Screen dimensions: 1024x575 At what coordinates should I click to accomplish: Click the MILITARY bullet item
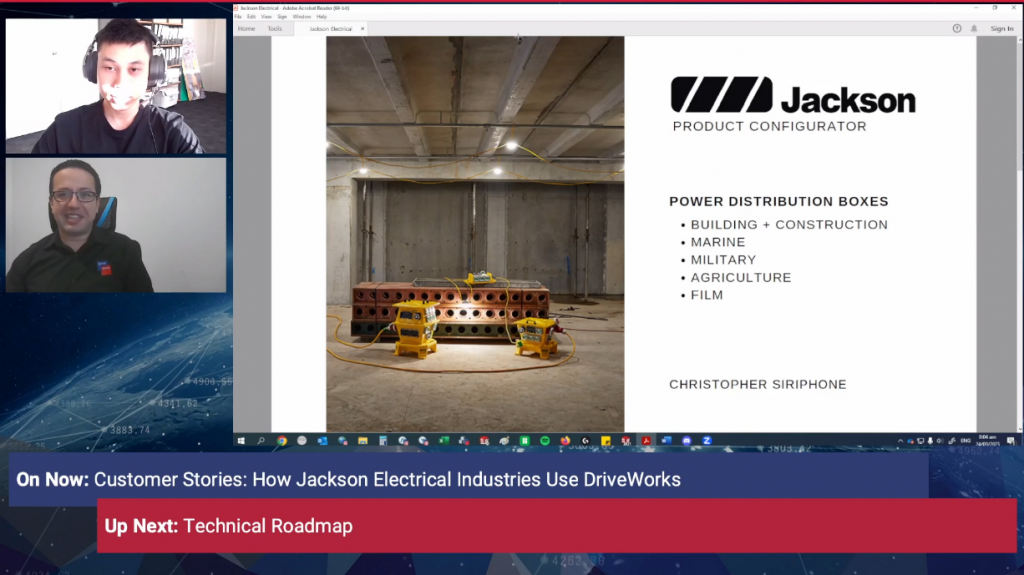click(x=723, y=260)
